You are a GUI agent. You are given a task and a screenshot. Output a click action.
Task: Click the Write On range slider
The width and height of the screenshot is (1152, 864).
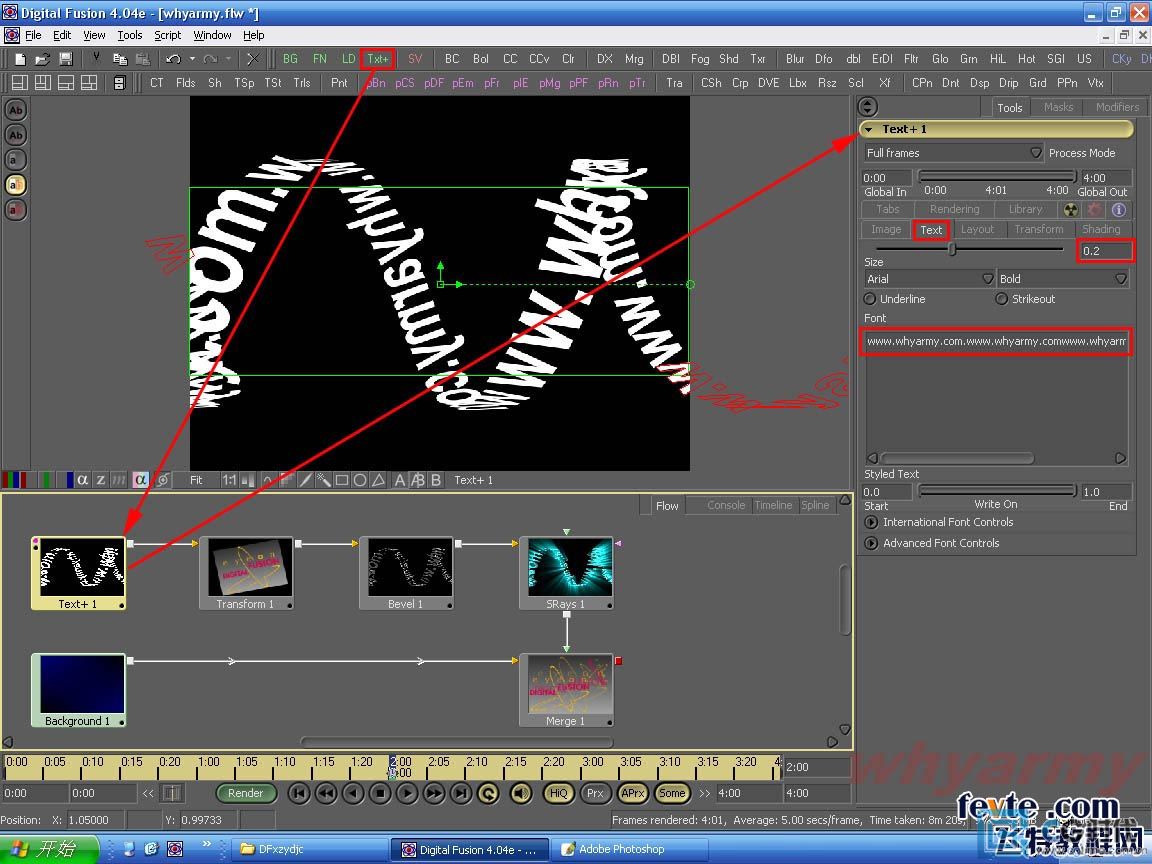coord(997,491)
